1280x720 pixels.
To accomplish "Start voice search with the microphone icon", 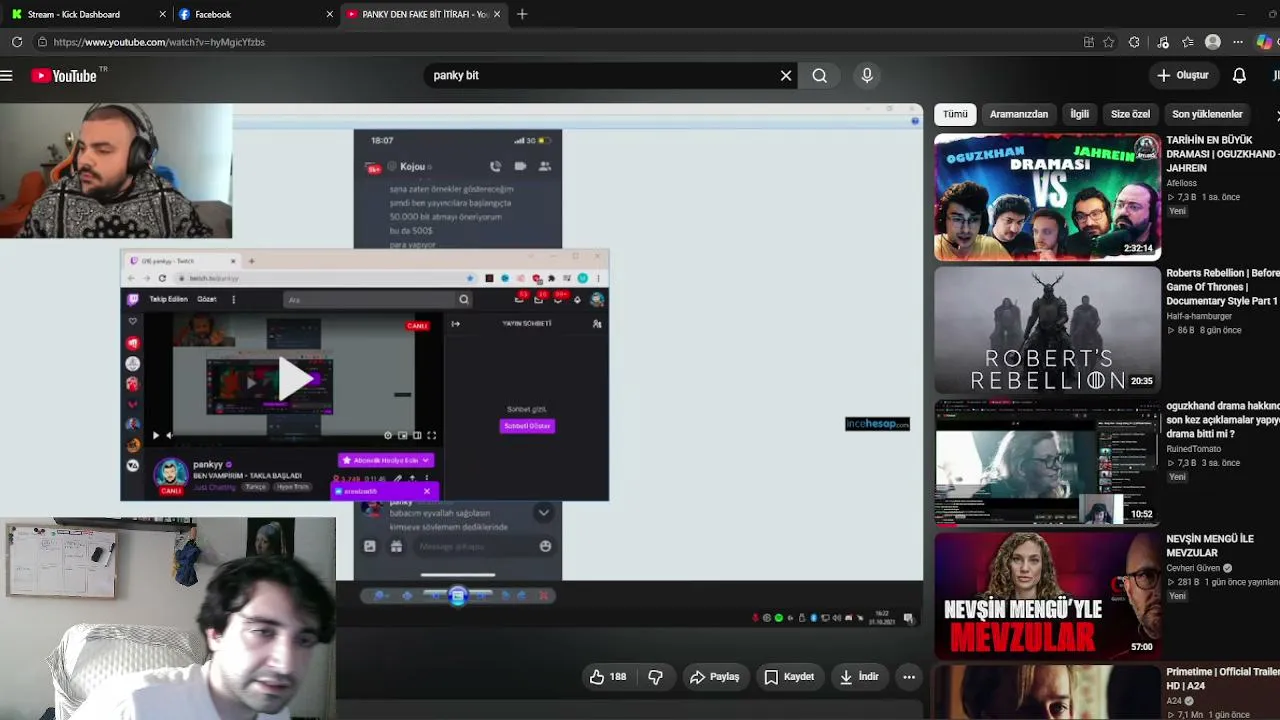I will pyautogui.click(x=867, y=75).
